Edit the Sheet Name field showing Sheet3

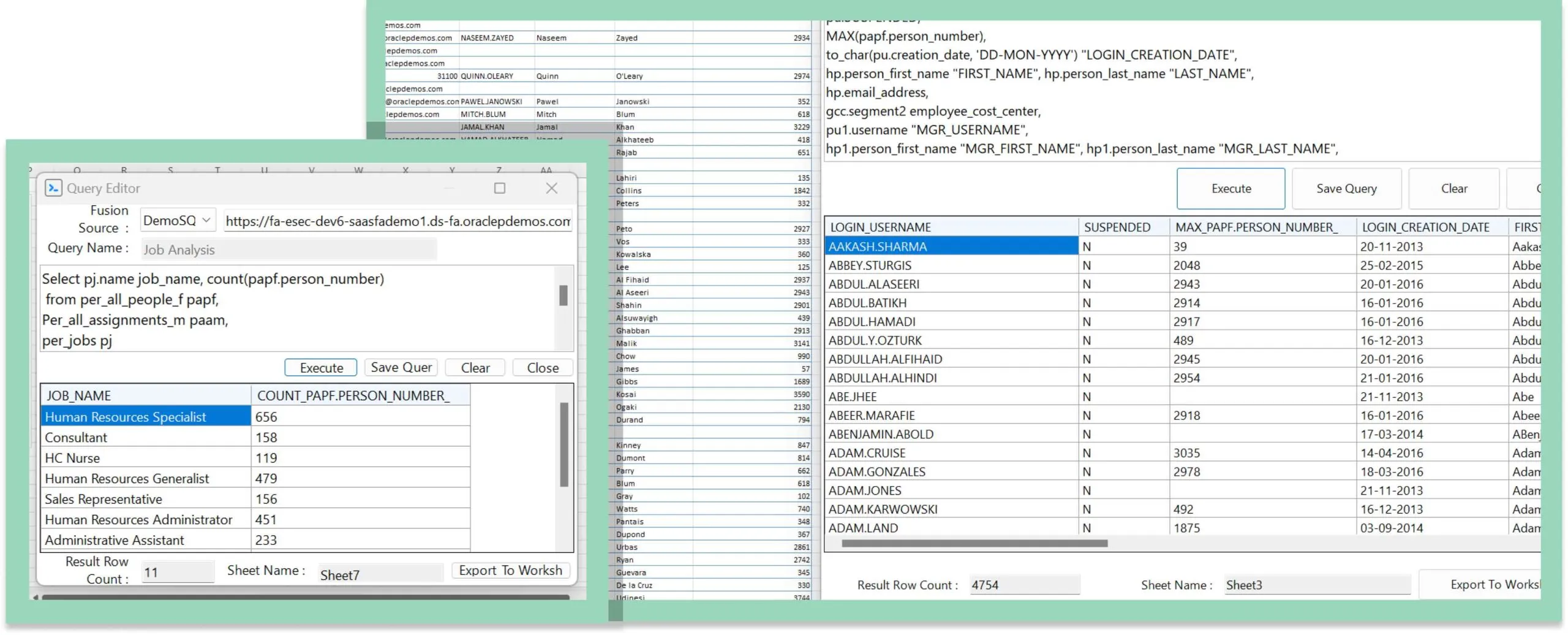point(1316,584)
